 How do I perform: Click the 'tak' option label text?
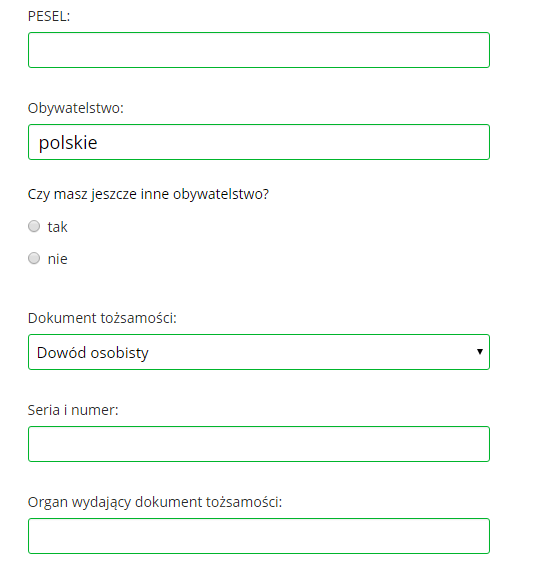[x=58, y=227]
